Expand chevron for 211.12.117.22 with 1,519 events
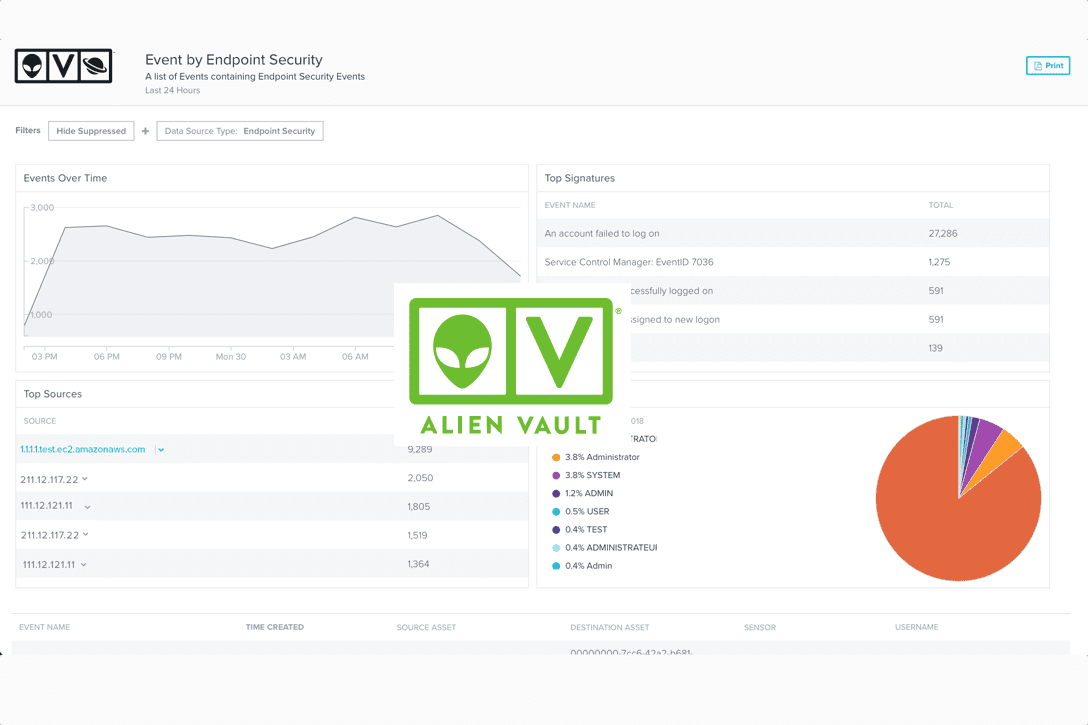 (85, 534)
